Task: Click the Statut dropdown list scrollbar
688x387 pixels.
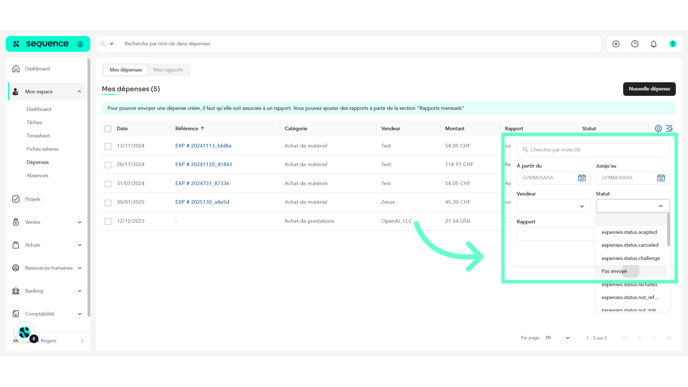Action: click(668, 229)
